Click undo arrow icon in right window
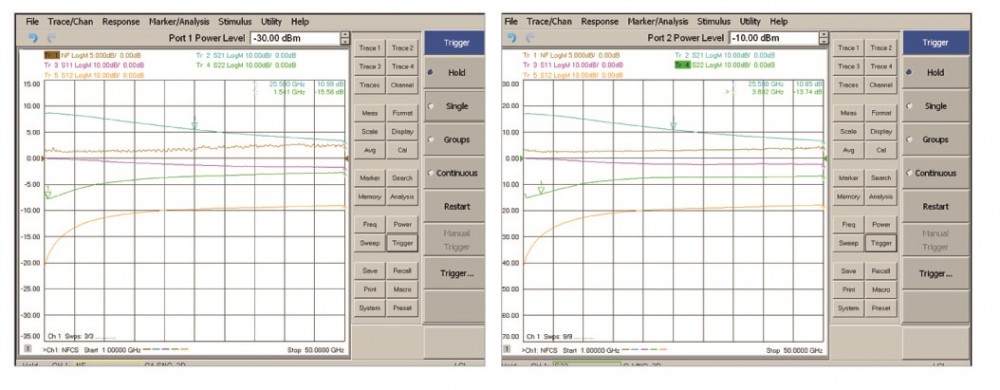This screenshot has height=390, width=1000. click(512, 38)
